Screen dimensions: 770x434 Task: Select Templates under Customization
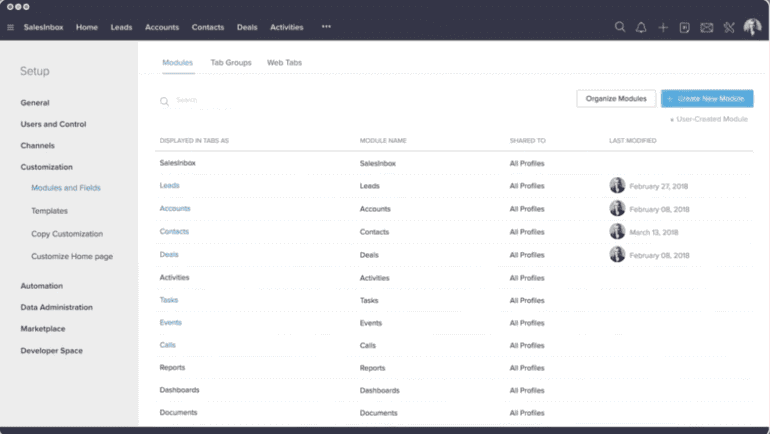[50, 211]
